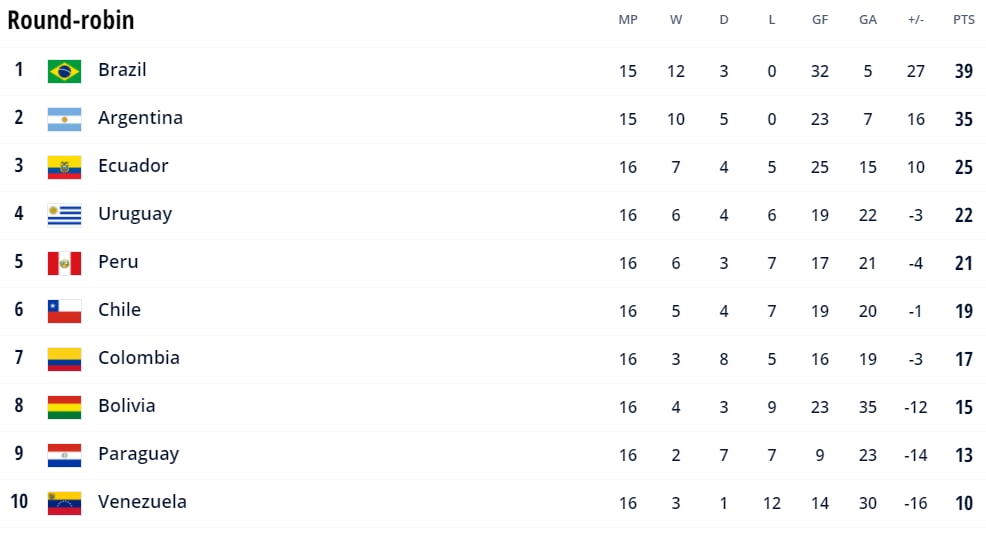Select the Ecuador flag icon
The image size is (986, 534).
click(x=64, y=167)
